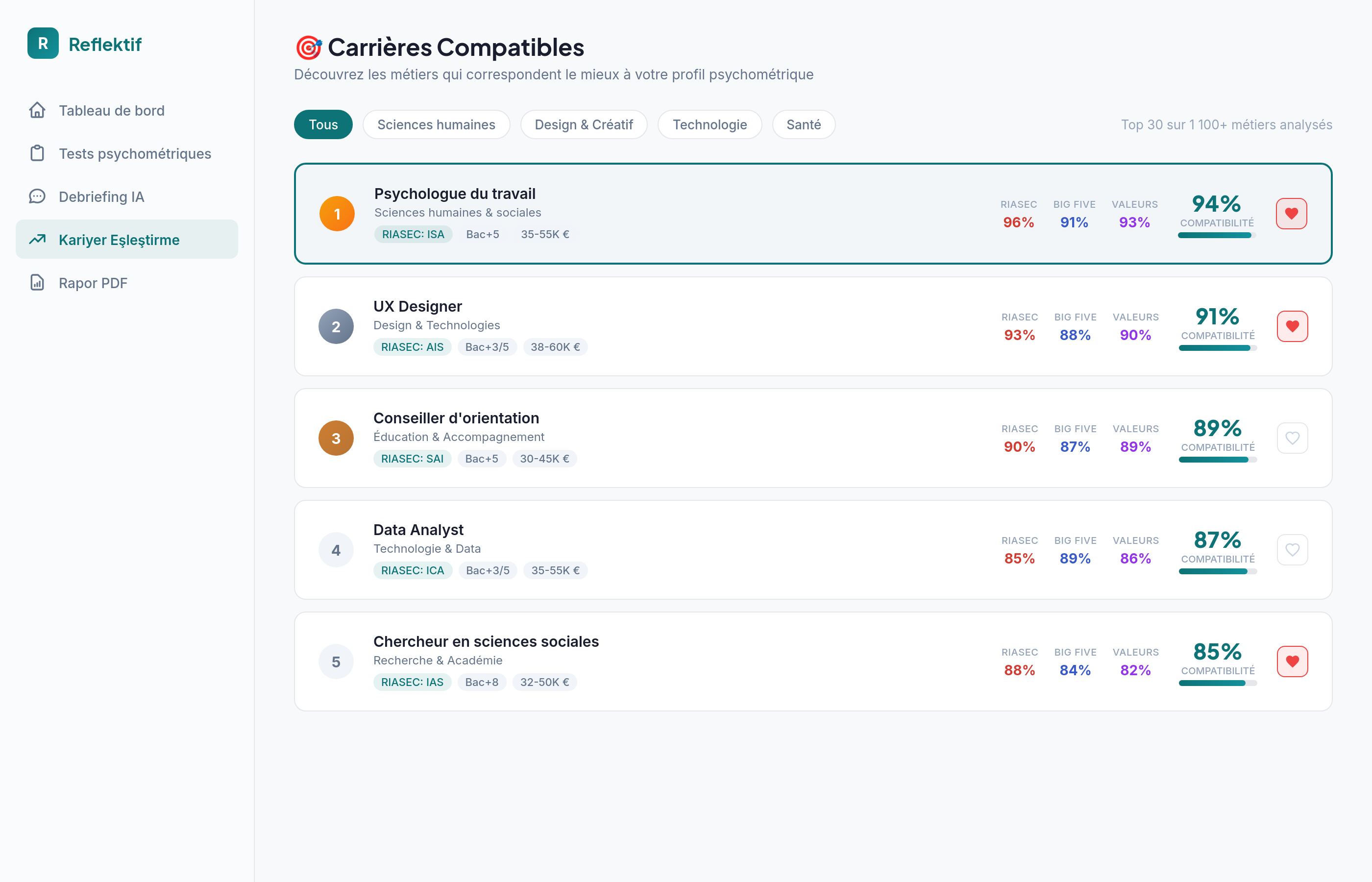Click the Reflektif R logo icon
The width and height of the screenshot is (1372, 882).
click(43, 44)
